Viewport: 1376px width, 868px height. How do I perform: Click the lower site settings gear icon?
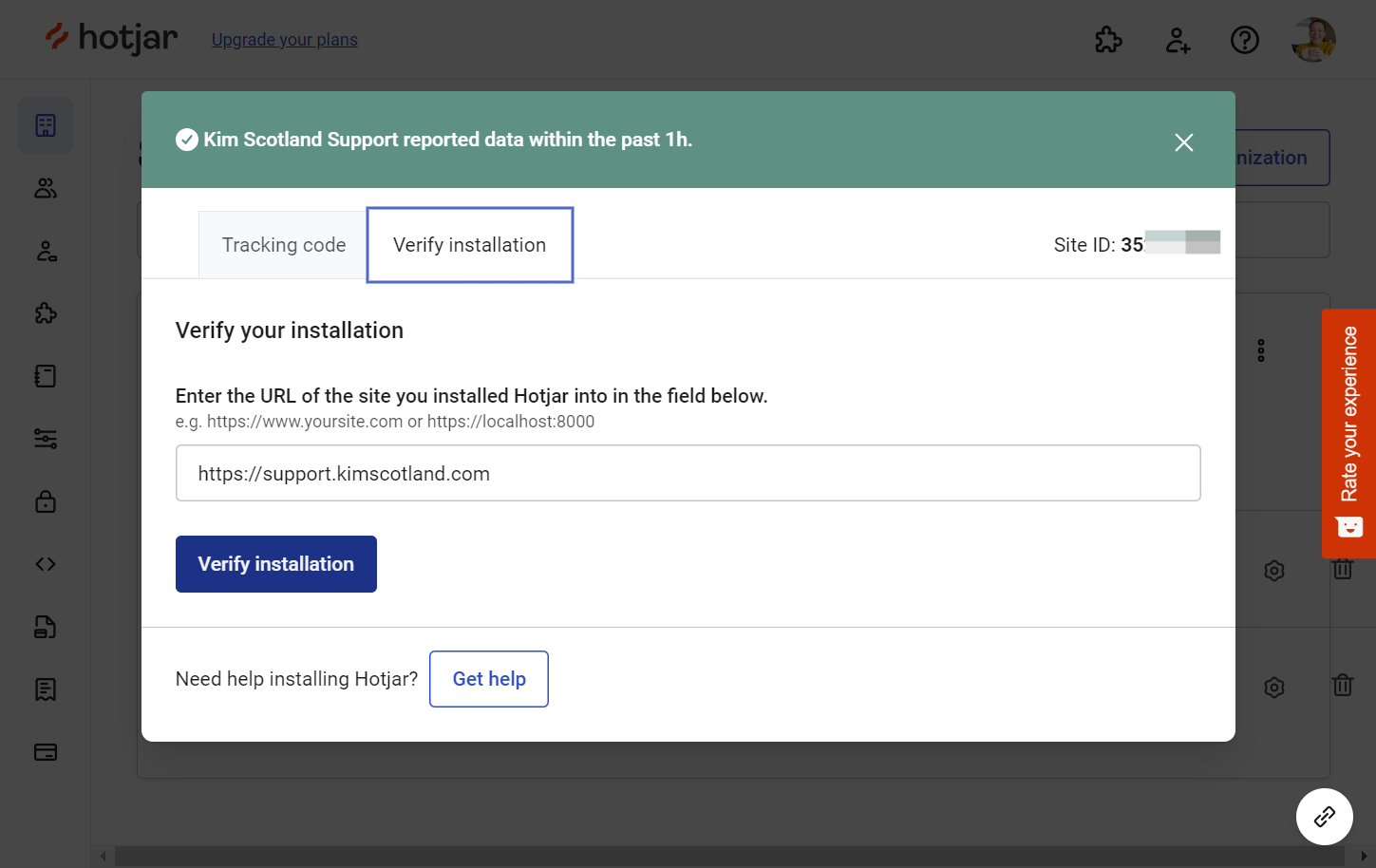tap(1274, 687)
